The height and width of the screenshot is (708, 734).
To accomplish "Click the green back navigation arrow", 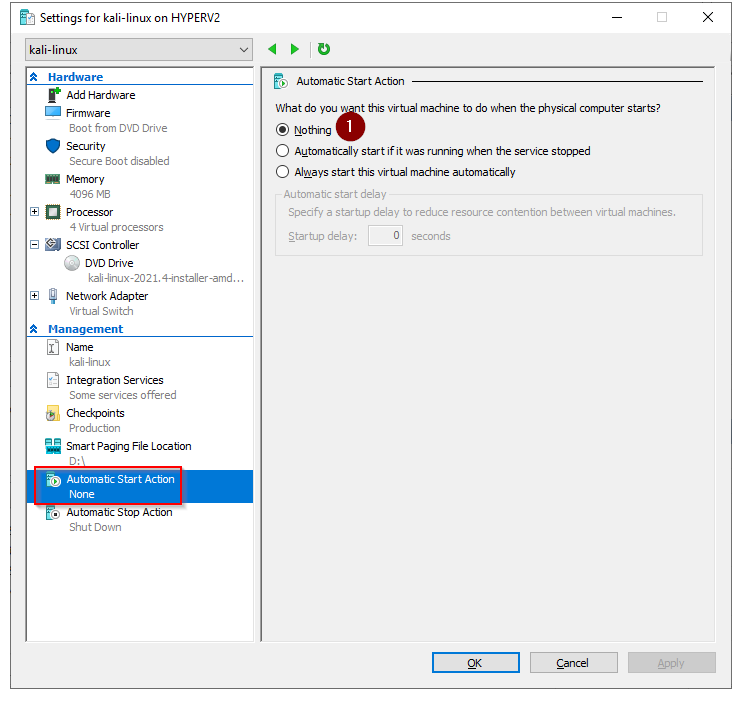I will (x=273, y=49).
